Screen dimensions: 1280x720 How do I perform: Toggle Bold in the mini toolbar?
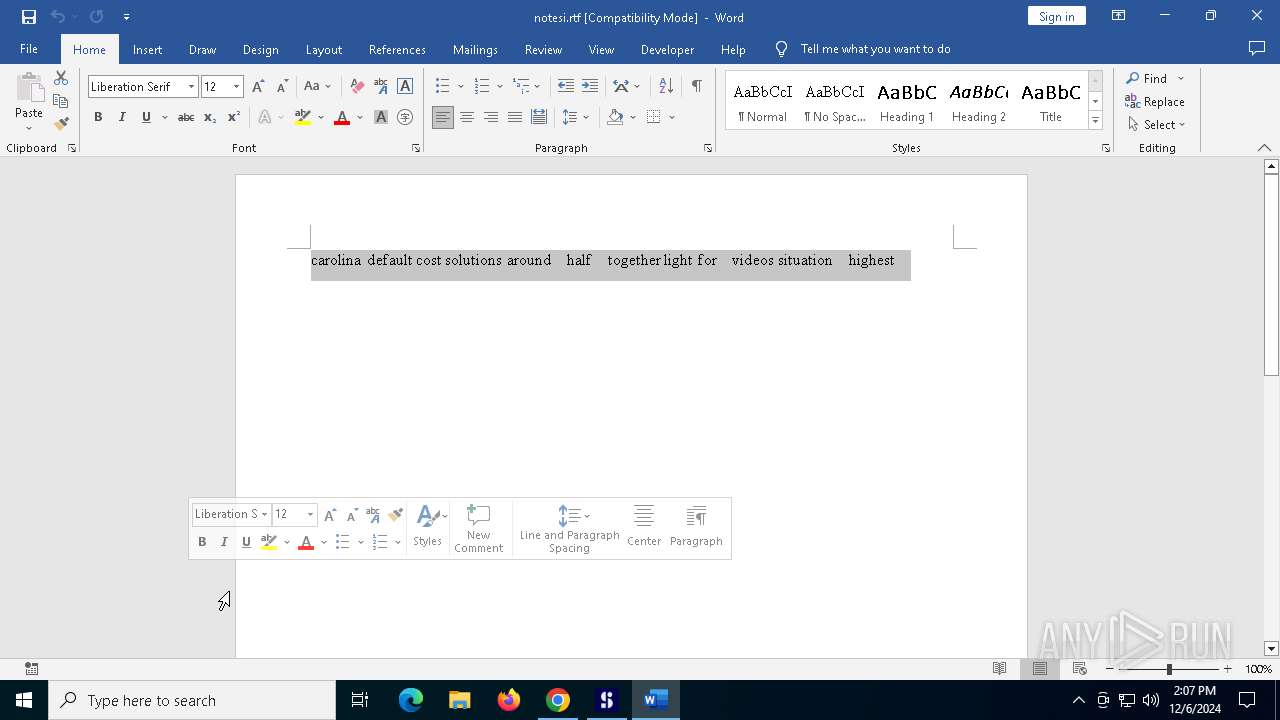(x=202, y=542)
